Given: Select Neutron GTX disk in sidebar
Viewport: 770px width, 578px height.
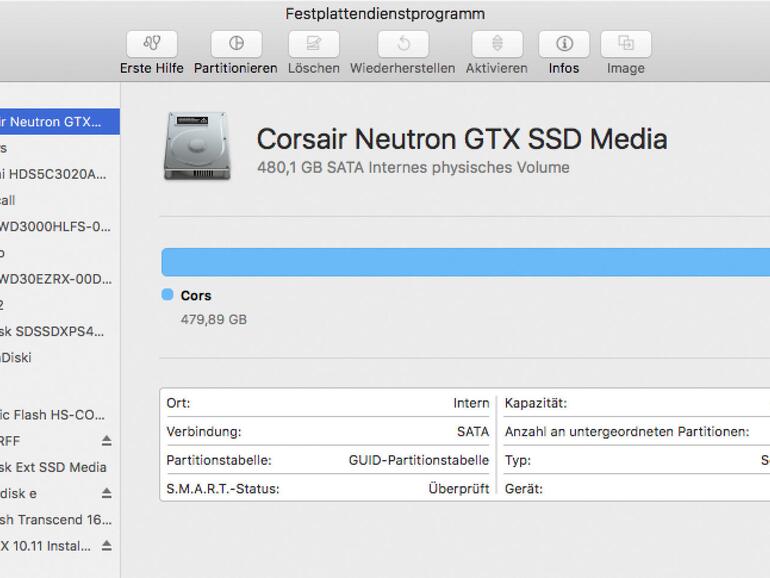Looking at the screenshot, I should tap(60, 121).
